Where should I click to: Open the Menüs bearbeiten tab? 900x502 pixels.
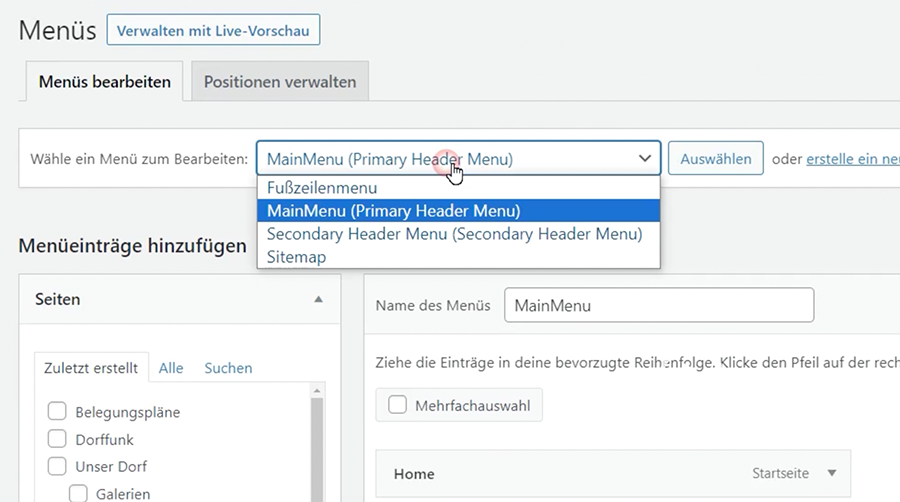pos(104,82)
